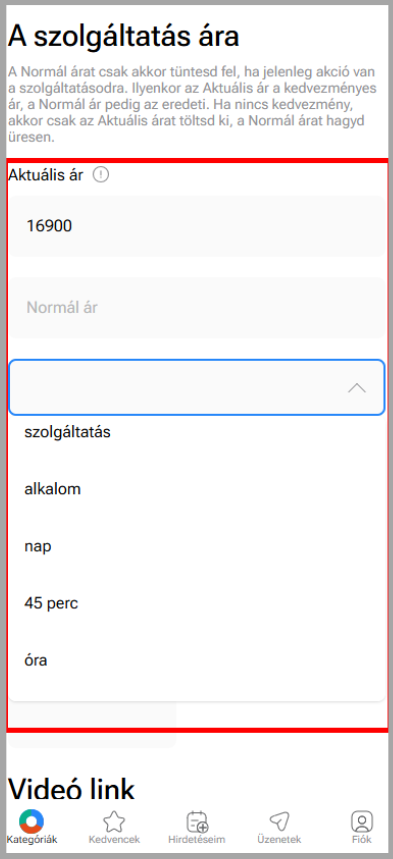Click the info icon beside Aktuális ár

(x=101, y=175)
